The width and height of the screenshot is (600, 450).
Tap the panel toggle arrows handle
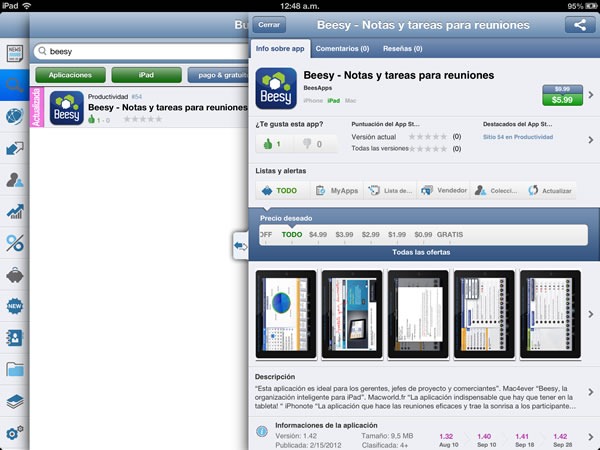coord(240,246)
